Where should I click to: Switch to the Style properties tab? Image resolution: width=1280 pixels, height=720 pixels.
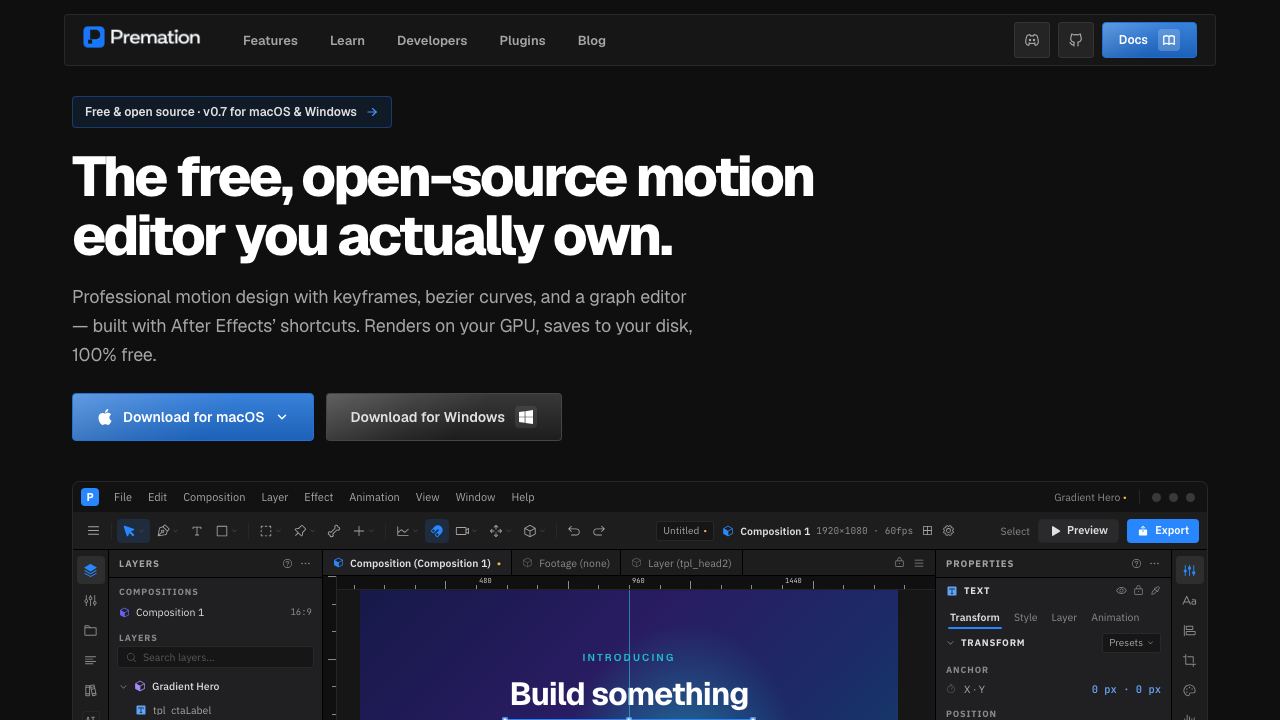click(x=1025, y=618)
